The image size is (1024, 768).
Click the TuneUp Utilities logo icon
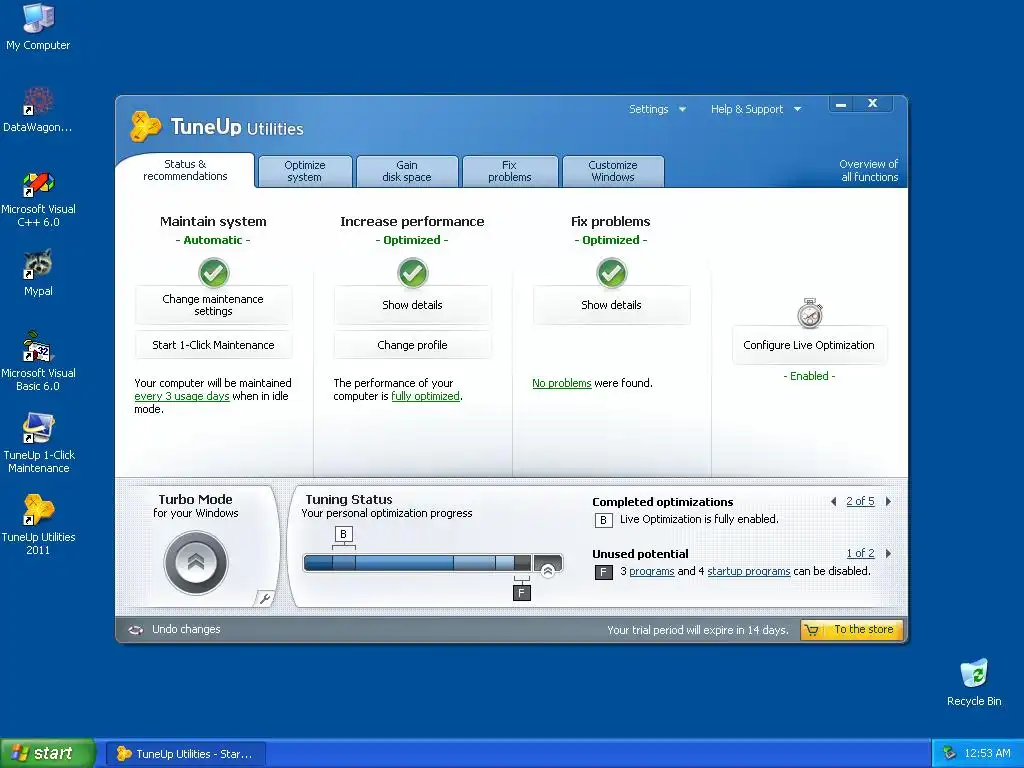pyautogui.click(x=145, y=126)
